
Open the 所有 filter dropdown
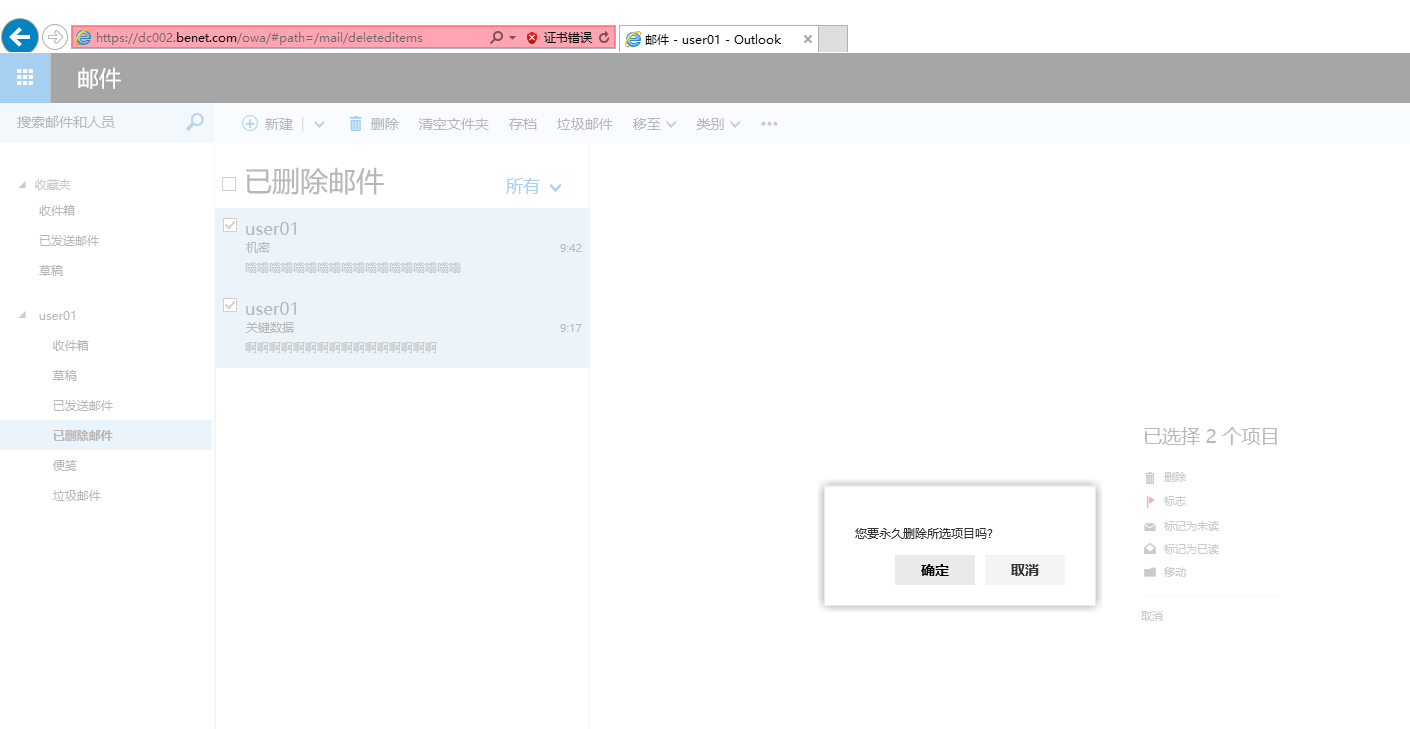pos(533,186)
